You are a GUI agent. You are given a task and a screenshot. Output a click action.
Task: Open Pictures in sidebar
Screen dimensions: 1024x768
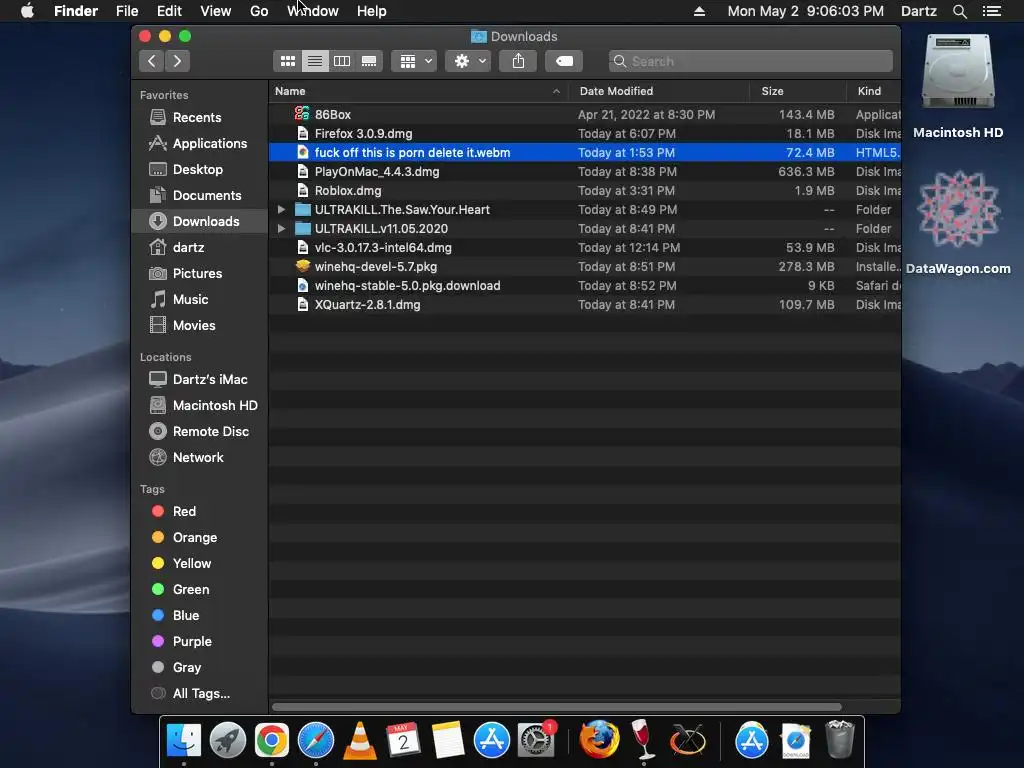[x=199, y=274]
